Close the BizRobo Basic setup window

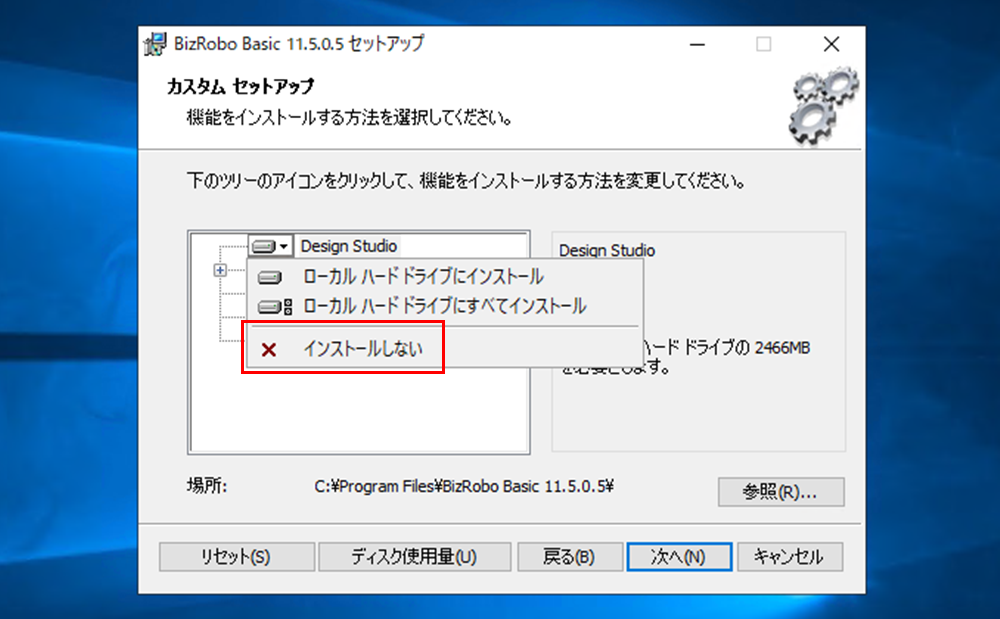coord(831,45)
